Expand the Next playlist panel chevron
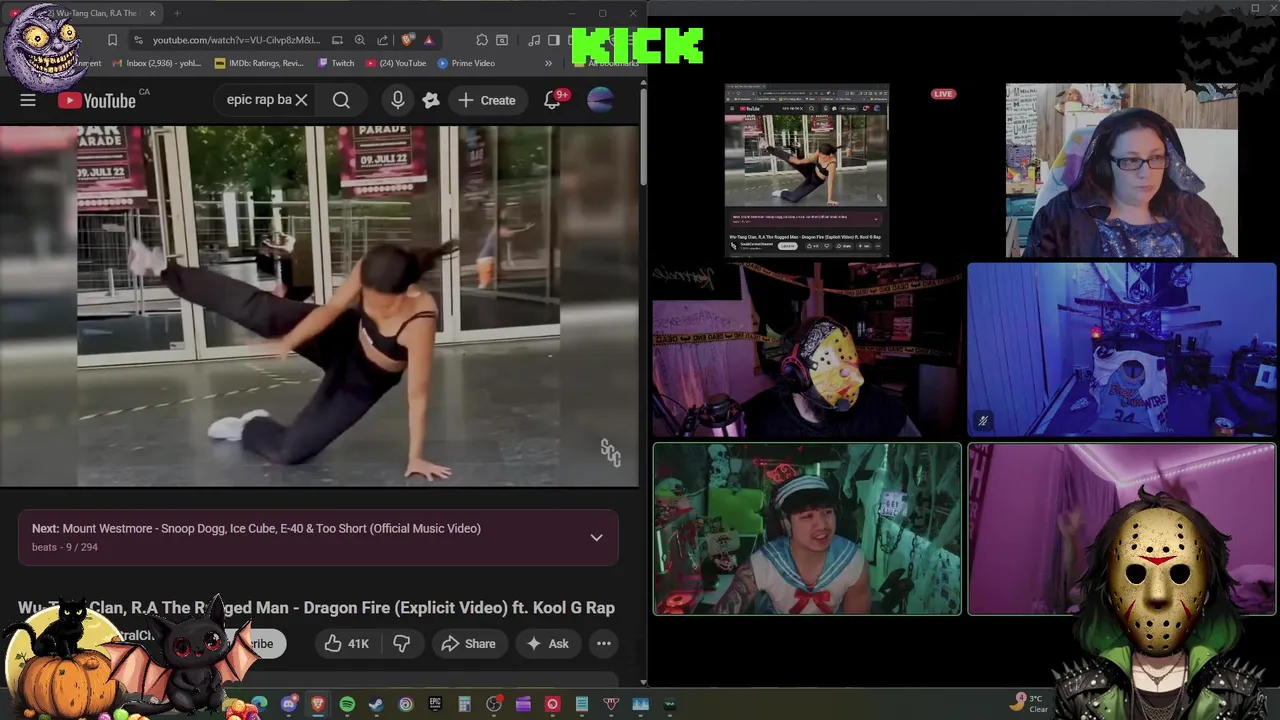Screen dimensions: 1280x720 pos(596,537)
